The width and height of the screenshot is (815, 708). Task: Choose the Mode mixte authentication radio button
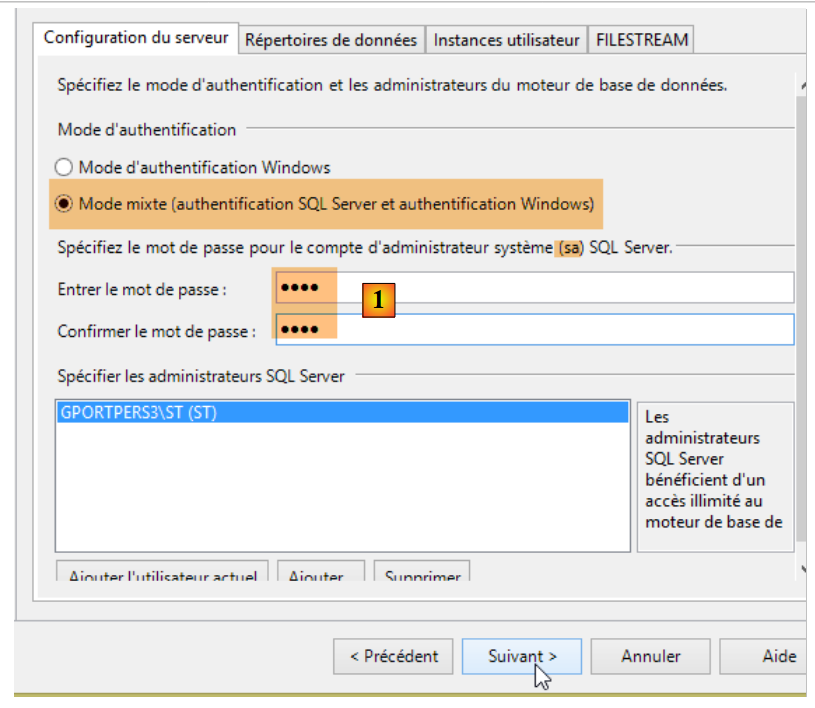64,204
